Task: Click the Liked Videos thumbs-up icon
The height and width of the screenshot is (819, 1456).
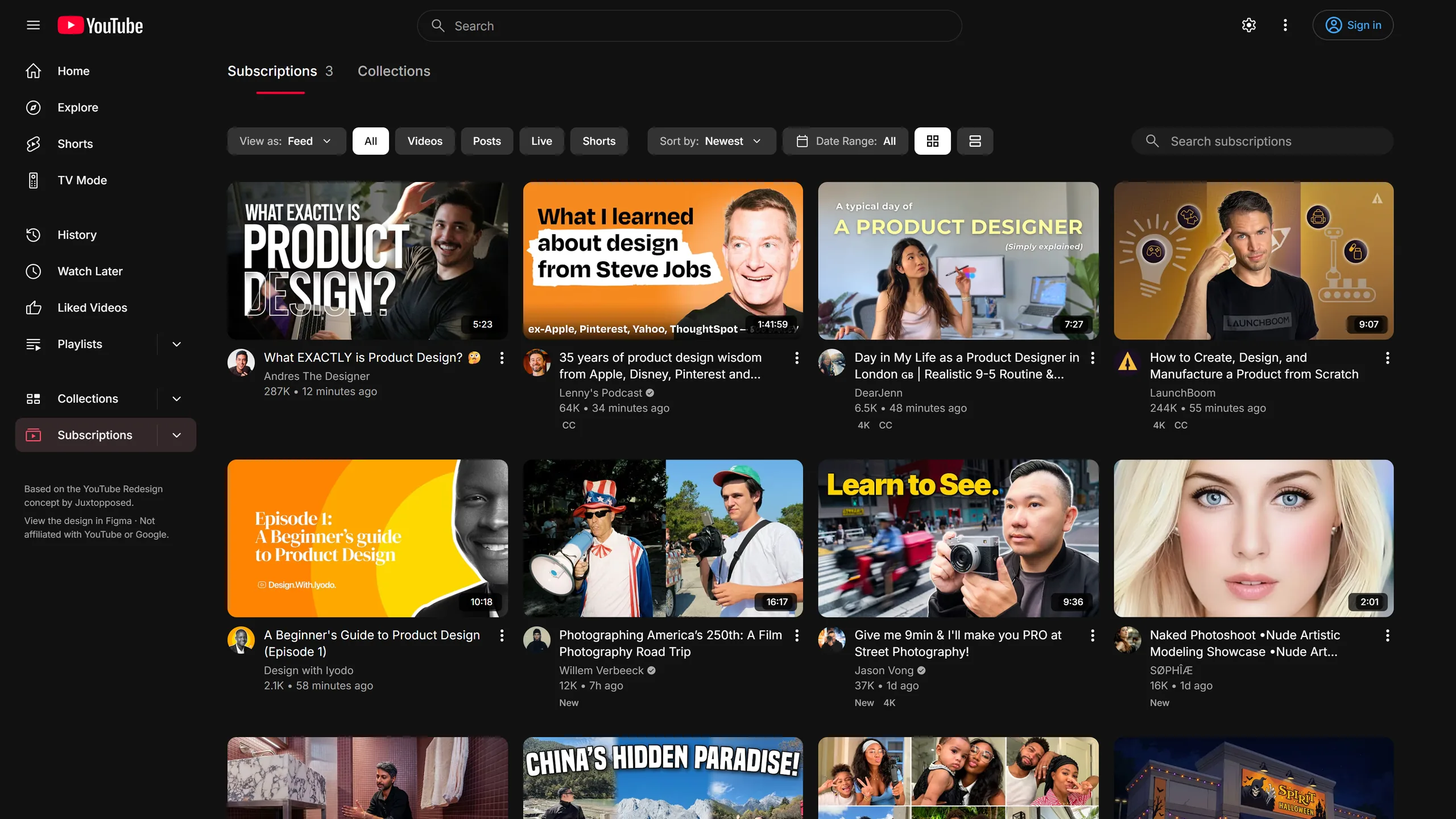Action: click(33, 308)
